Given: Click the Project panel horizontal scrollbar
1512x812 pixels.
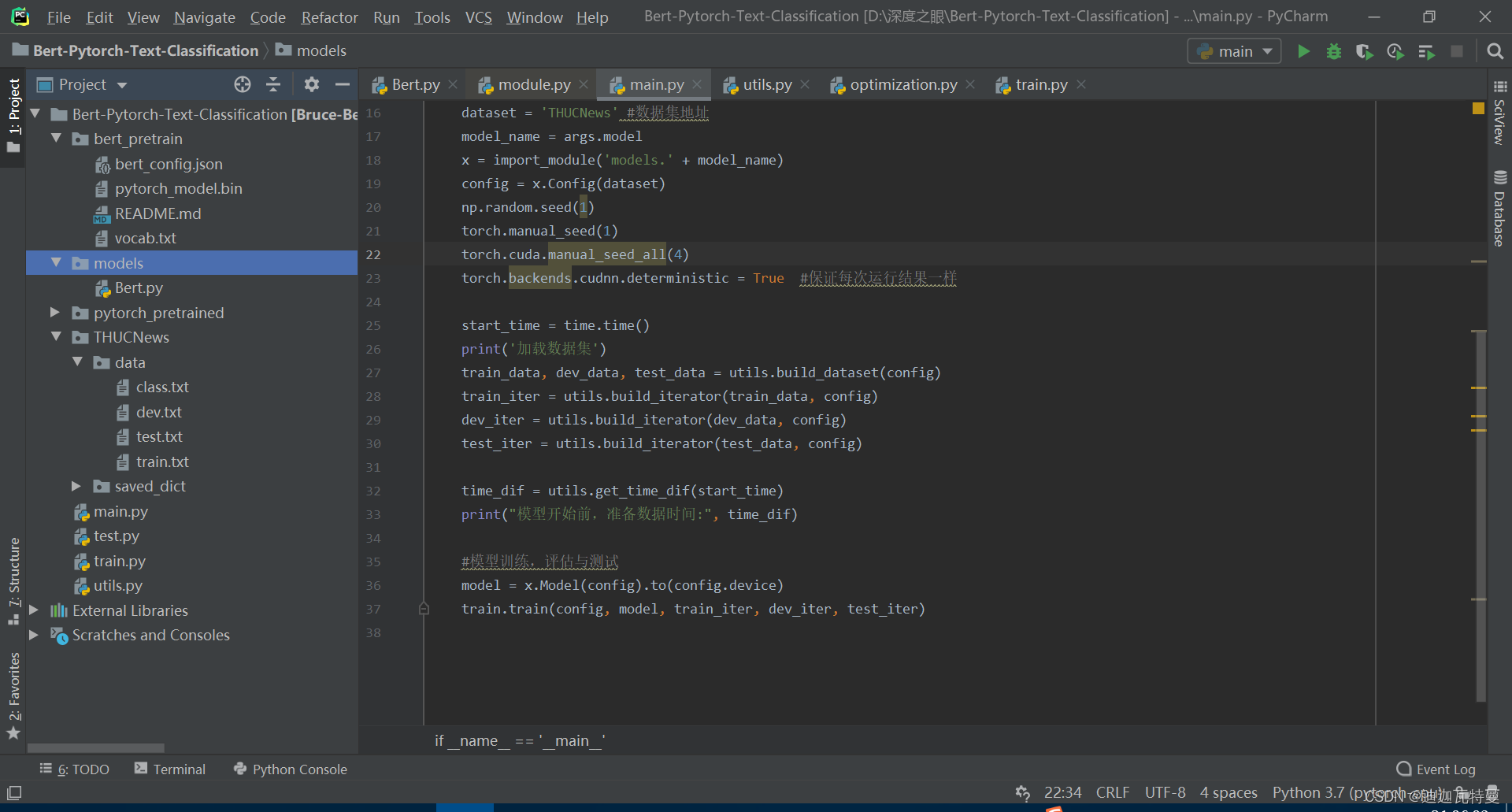Looking at the screenshot, I should (96, 747).
